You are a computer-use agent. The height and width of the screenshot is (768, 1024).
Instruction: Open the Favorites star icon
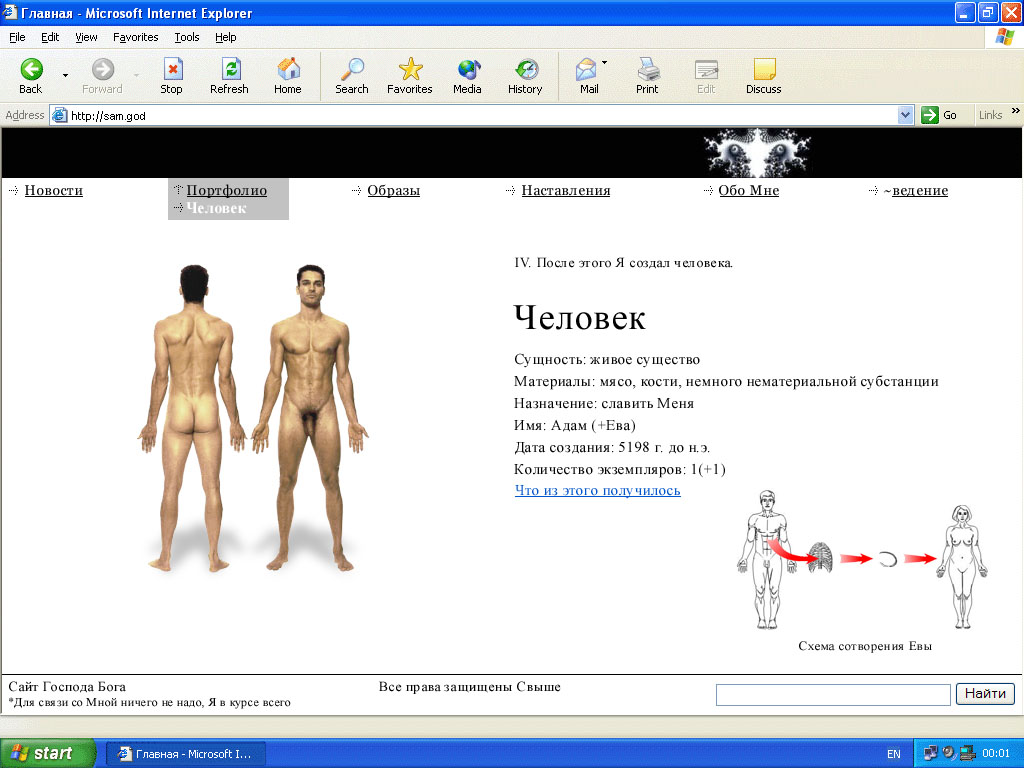click(410, 70)
